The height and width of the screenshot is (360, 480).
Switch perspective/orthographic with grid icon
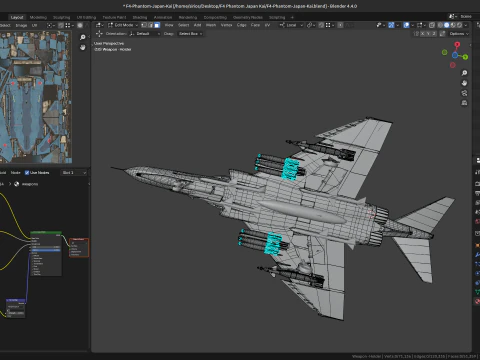coord(464,103)
